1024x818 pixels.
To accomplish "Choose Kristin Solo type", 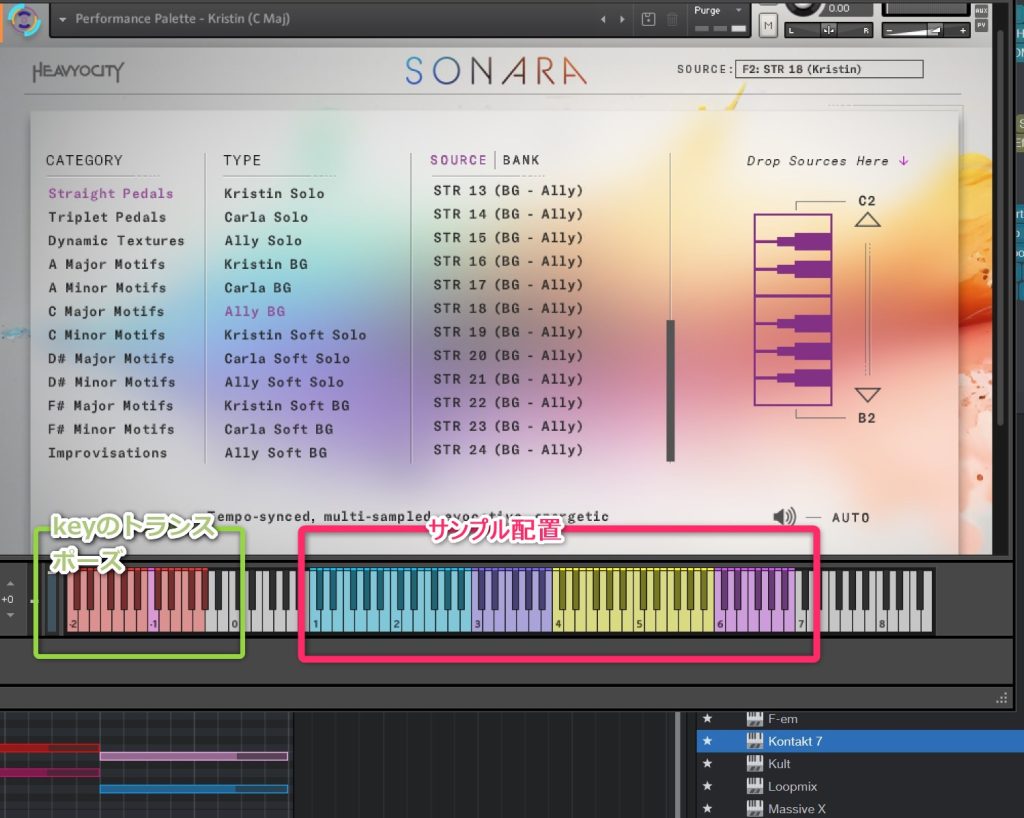I will pos(274,193).
